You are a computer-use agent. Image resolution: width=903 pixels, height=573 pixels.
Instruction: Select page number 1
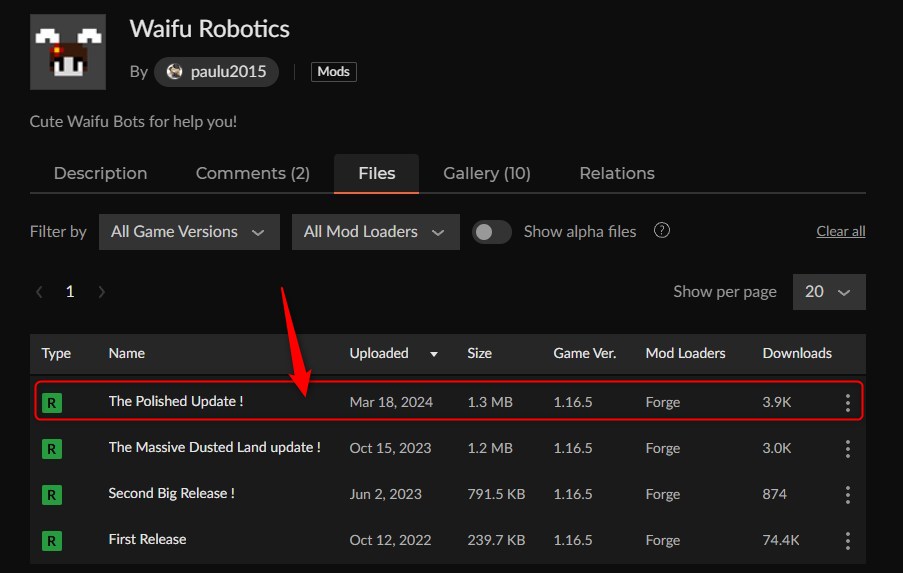(x=70, y=292)
